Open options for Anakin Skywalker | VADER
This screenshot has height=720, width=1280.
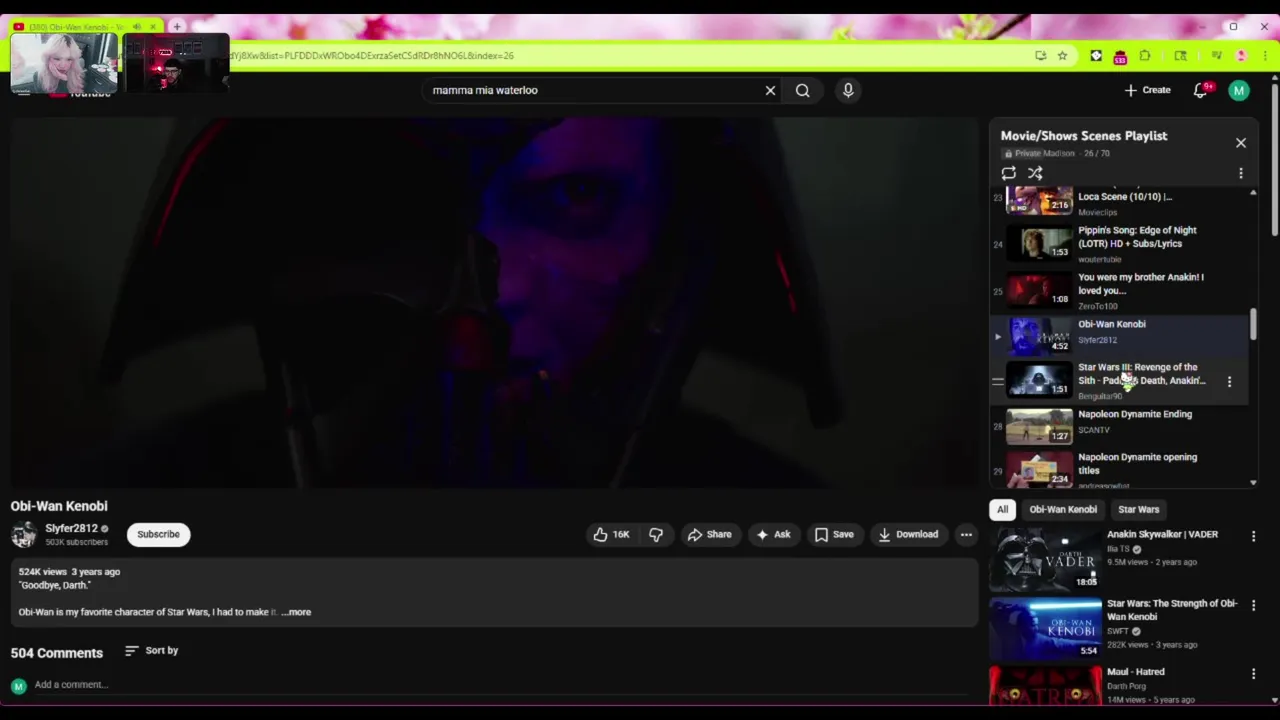coord(1253,537)
